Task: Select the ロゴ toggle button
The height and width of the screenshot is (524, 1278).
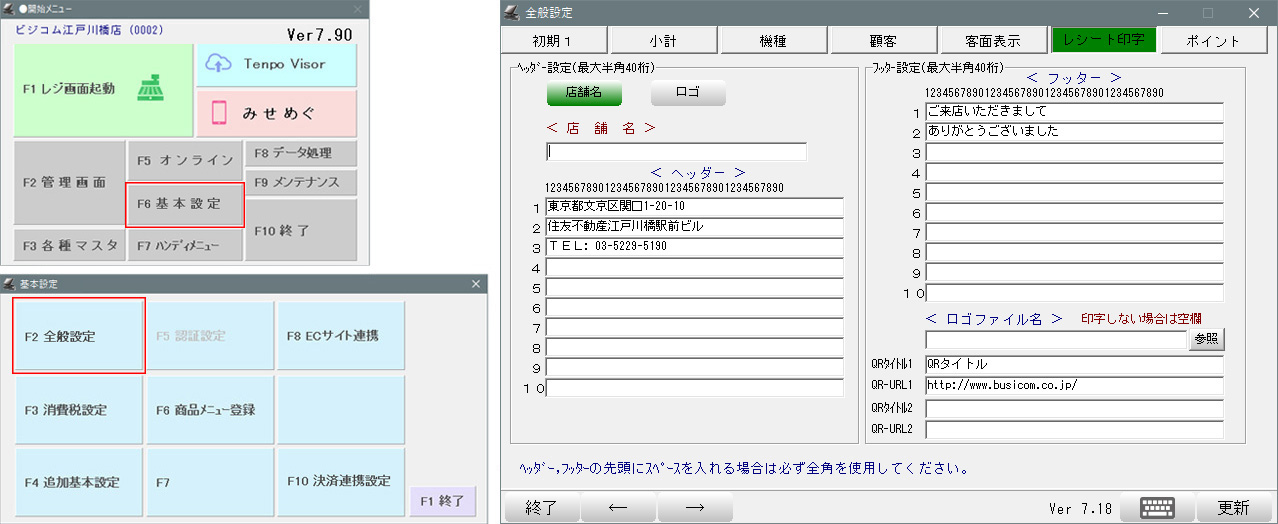Action: click(688, 93)
